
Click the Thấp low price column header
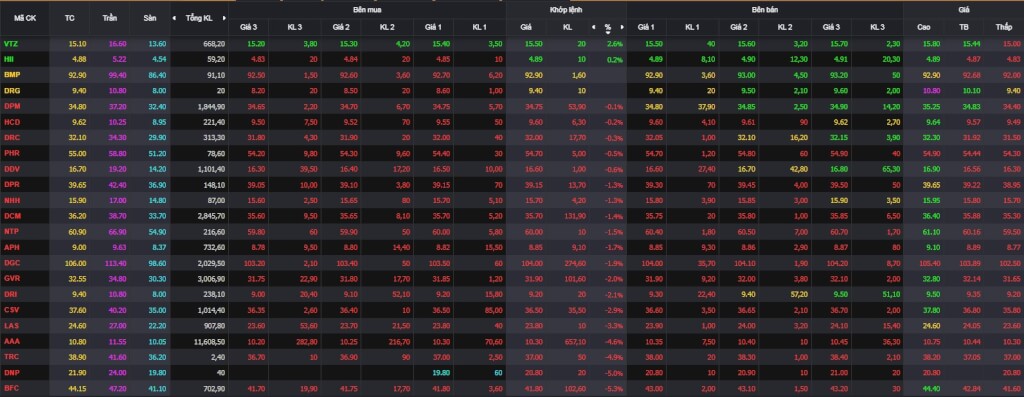coord(1003,27)
